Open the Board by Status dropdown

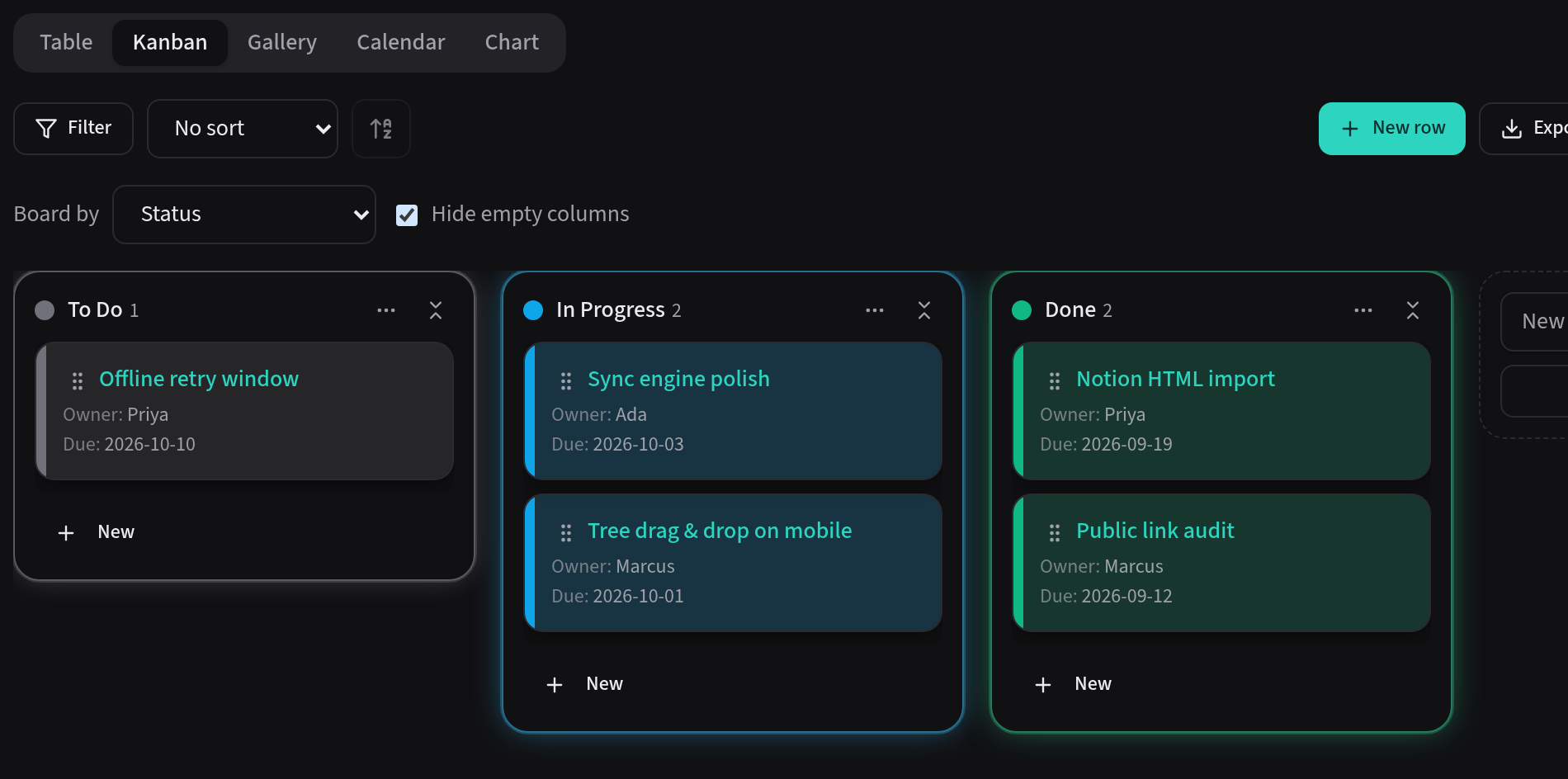pyautogui.click(x=244, y=214)
